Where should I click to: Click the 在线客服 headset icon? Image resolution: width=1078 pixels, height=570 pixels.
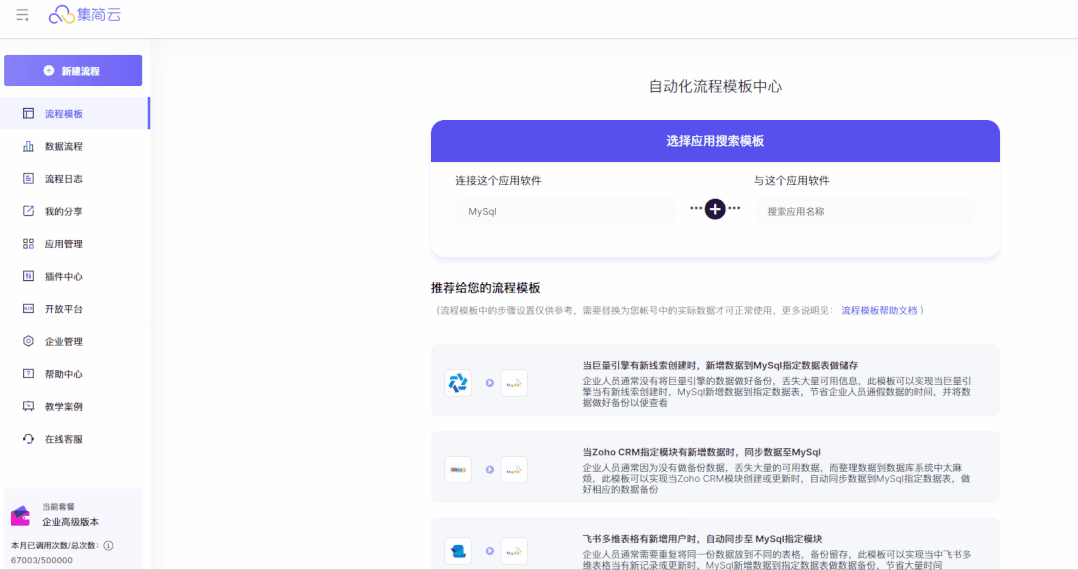(x=28, y=439)
